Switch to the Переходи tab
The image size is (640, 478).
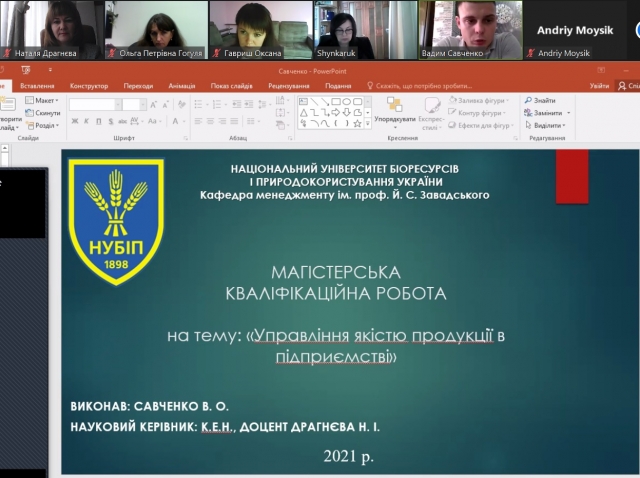138,86
